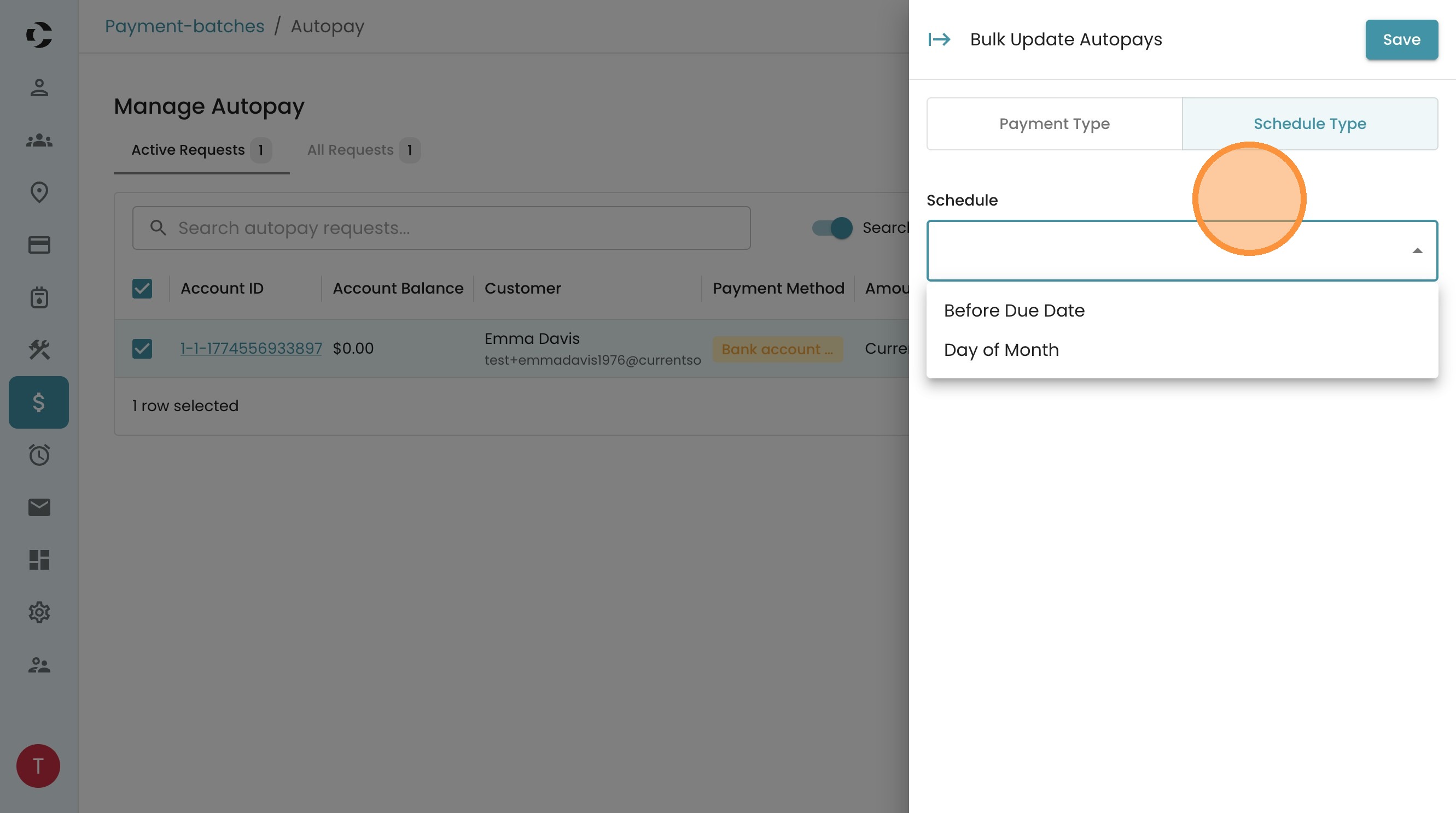This screenshot has height=813, width=1456.
Task: Click the collapse panel arrow icon
Action: click(x=939, y=39)
